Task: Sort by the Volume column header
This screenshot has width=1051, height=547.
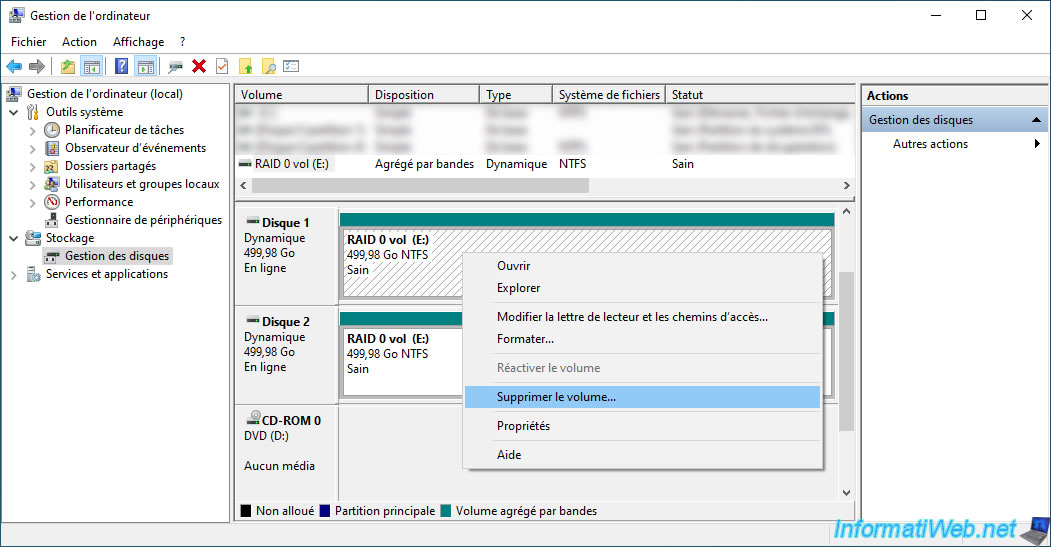Action: (x=302, y=95)
